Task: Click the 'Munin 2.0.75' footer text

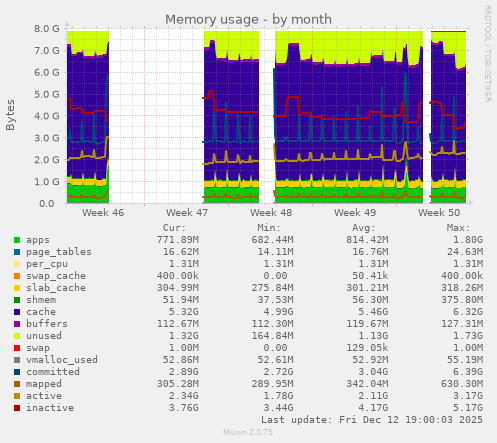Action: (248, 432)
